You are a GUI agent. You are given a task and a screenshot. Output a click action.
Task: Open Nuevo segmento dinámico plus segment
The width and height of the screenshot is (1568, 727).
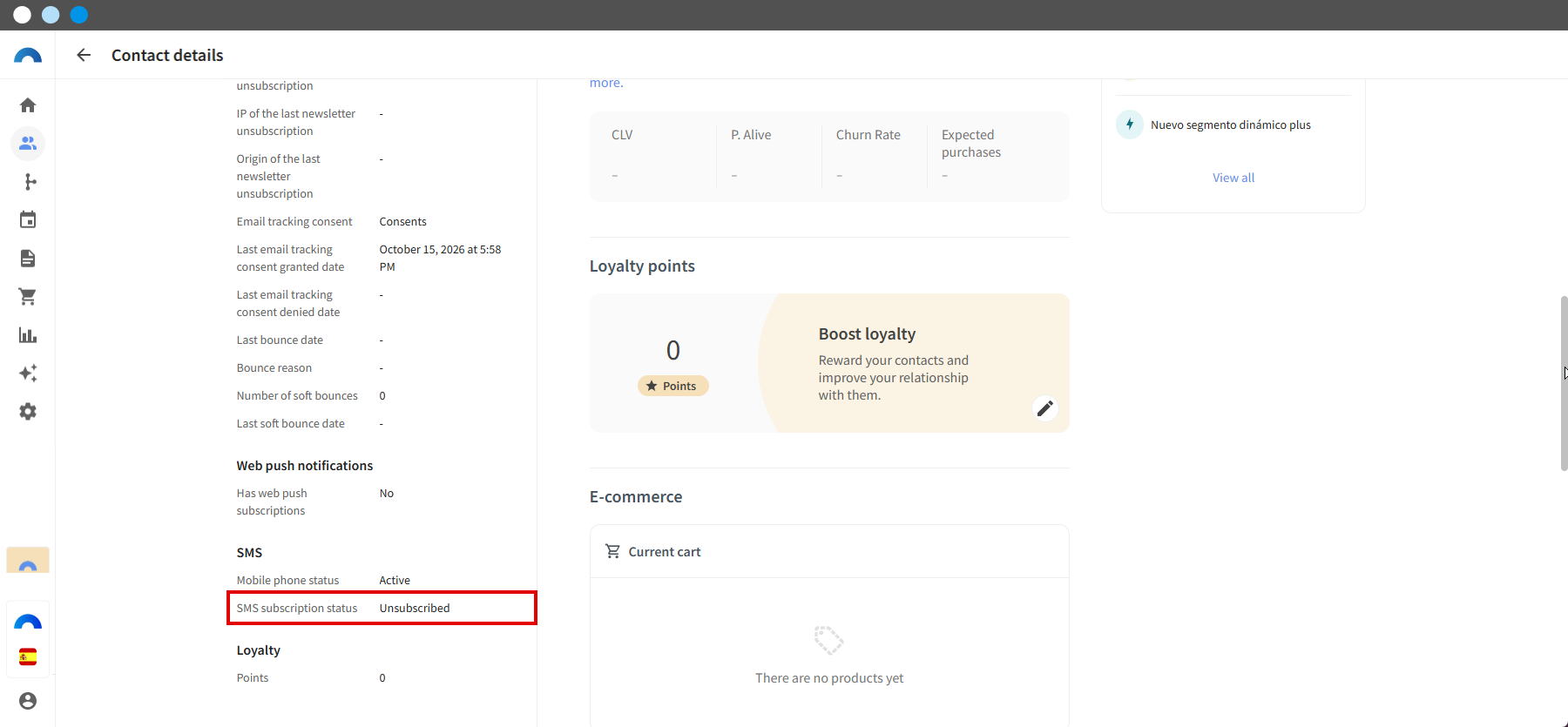tap(1230, 125)
